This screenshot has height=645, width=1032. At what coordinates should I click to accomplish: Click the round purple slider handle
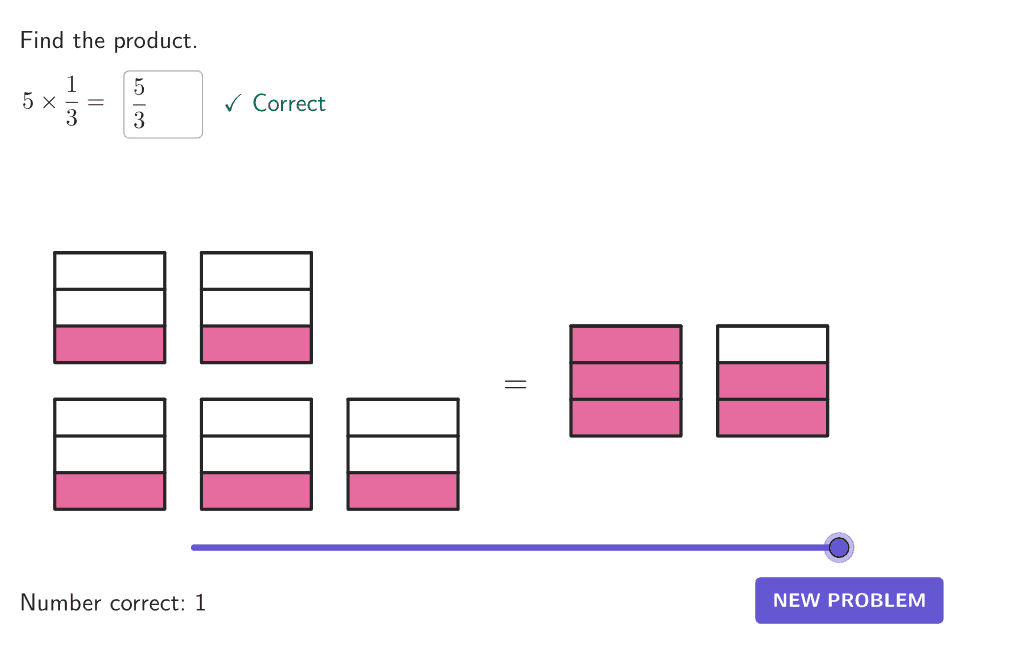[839, 547]
